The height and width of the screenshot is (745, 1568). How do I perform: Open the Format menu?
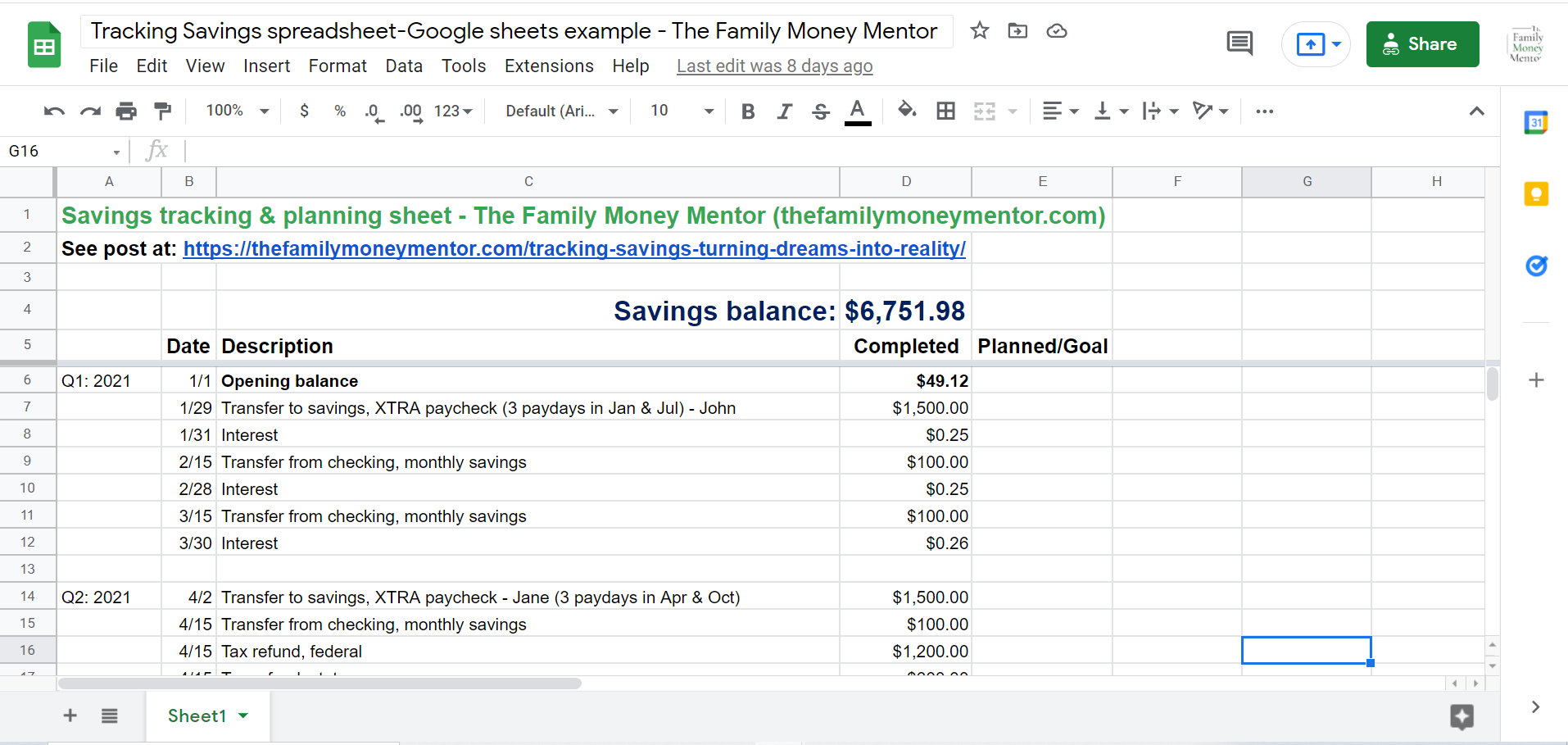(x=338, y=66)
